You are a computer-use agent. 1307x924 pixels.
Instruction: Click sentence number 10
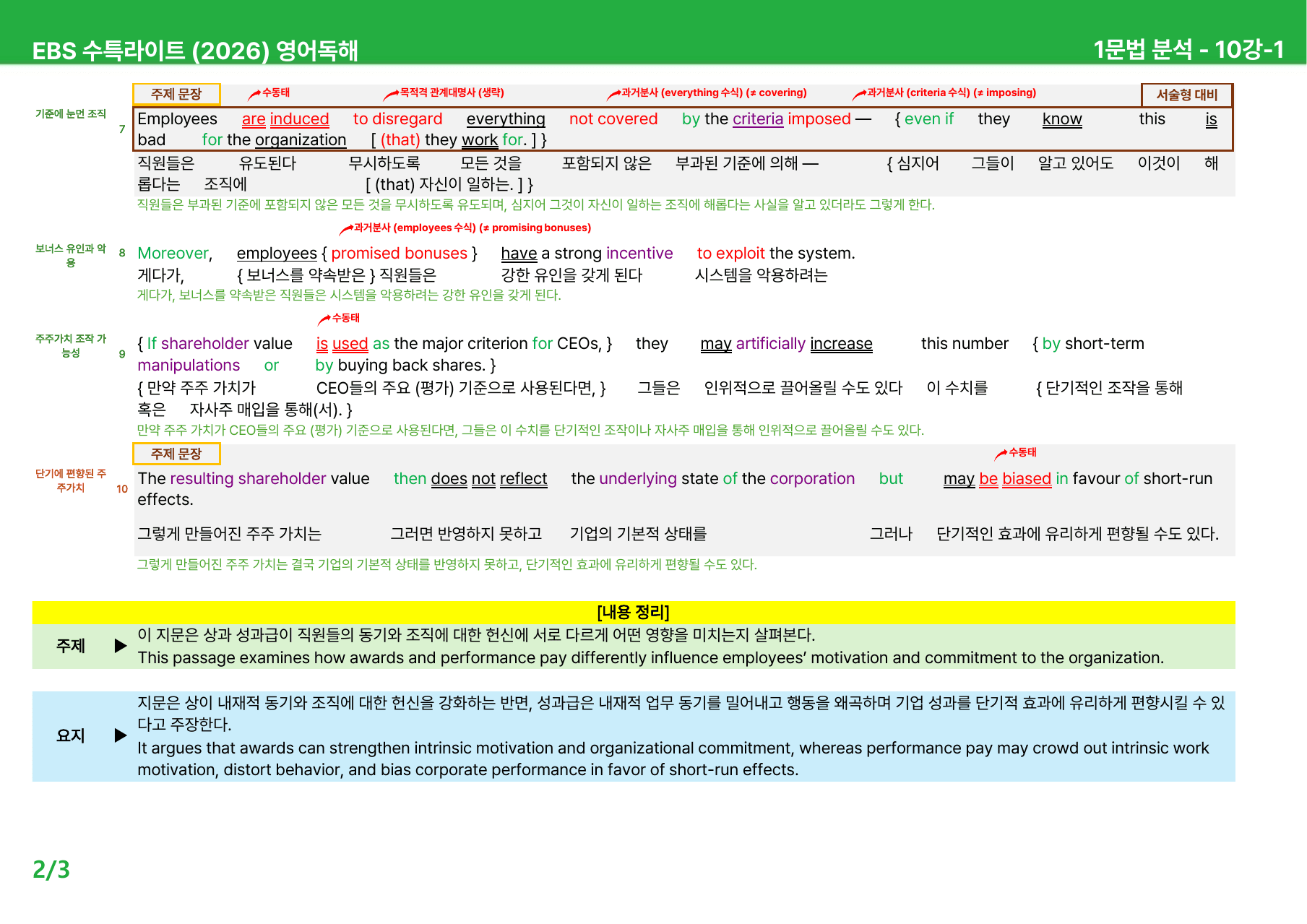click(122, 489)
